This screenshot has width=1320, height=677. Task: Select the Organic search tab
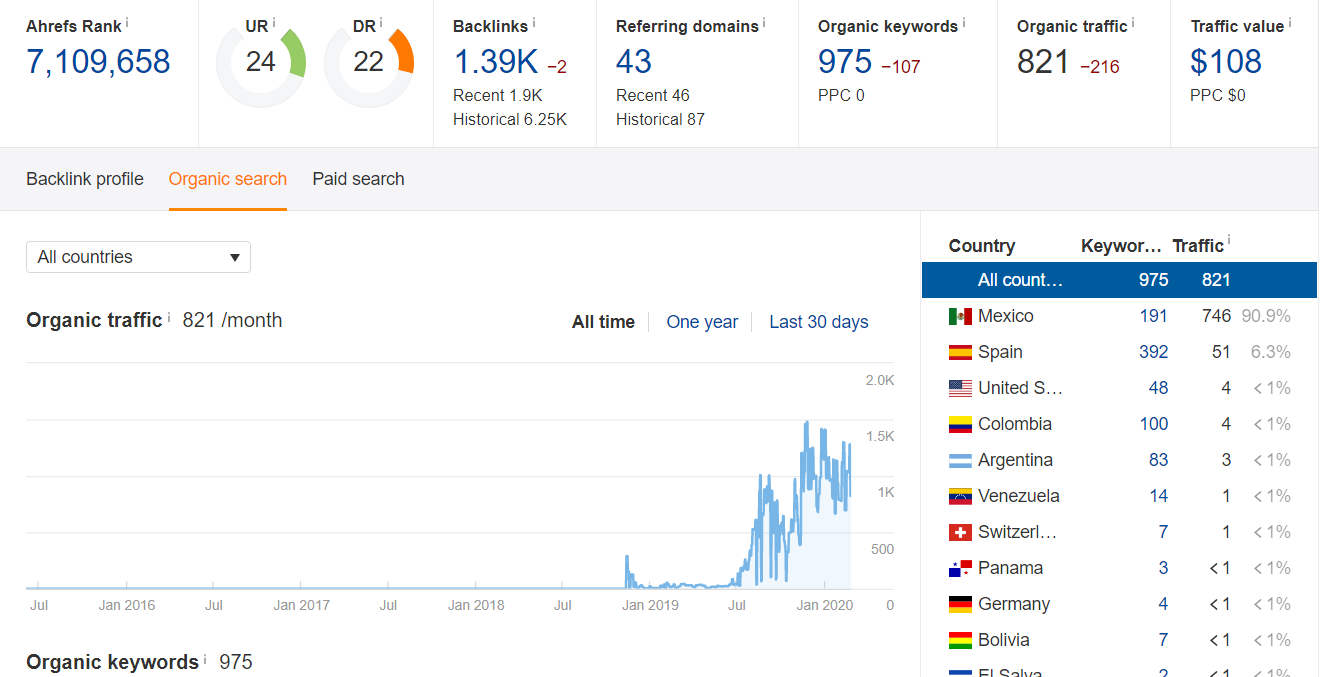pyautogui.click(x=228, y=179)
